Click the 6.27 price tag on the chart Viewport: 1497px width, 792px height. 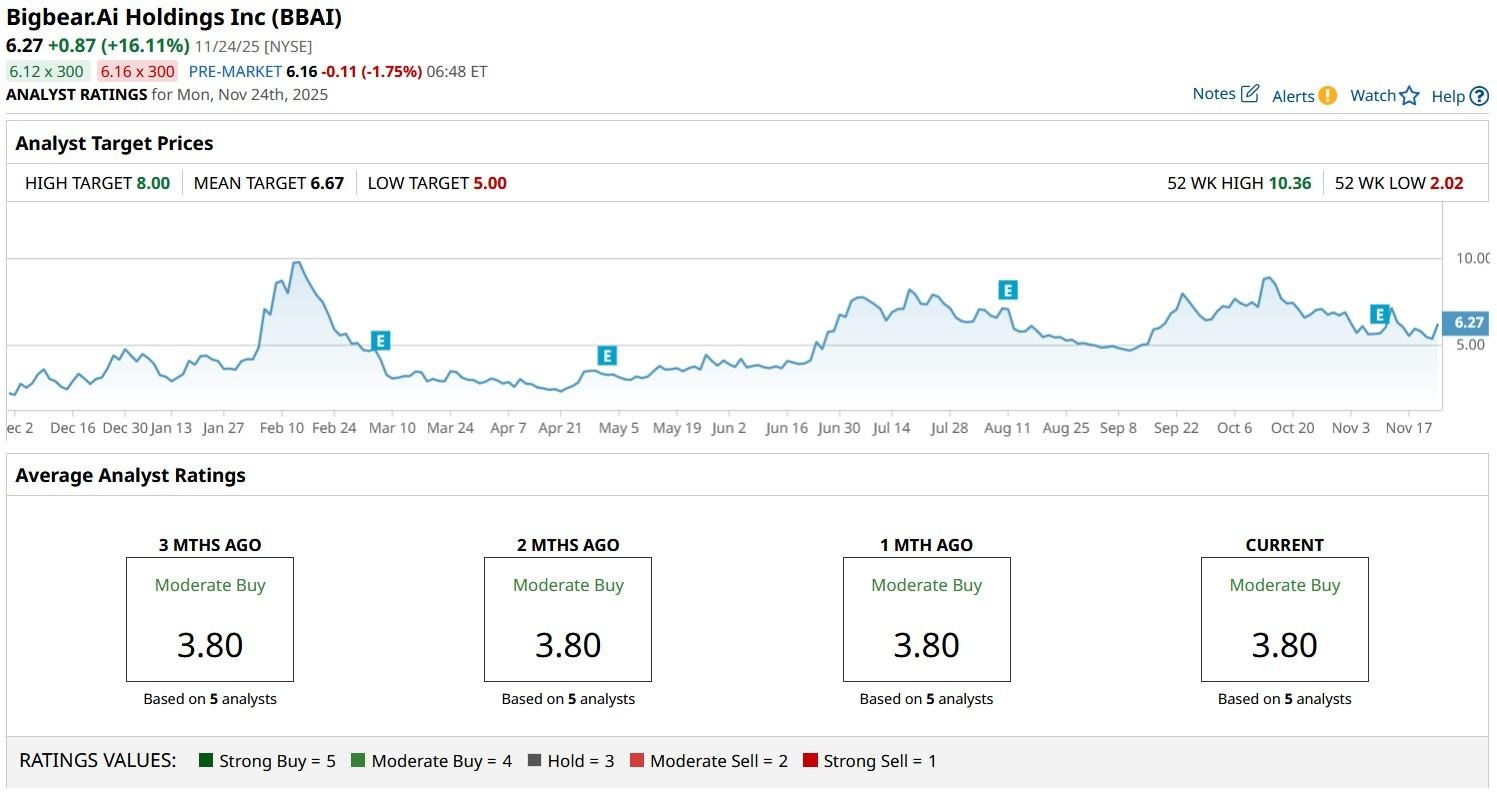[1466, 322]
